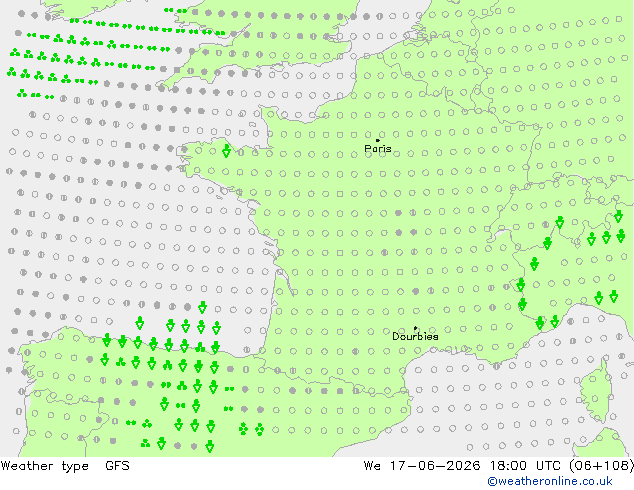Click the lone green shower symbol over Brittany
This screenshot has width=634, height=490.
pos(226,151)
